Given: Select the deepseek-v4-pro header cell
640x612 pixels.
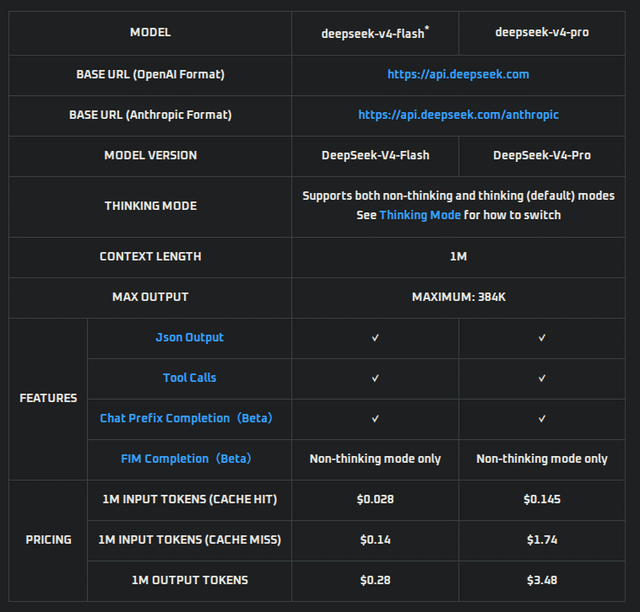Looking at the screenshot, I should click(x=542, y=33).
